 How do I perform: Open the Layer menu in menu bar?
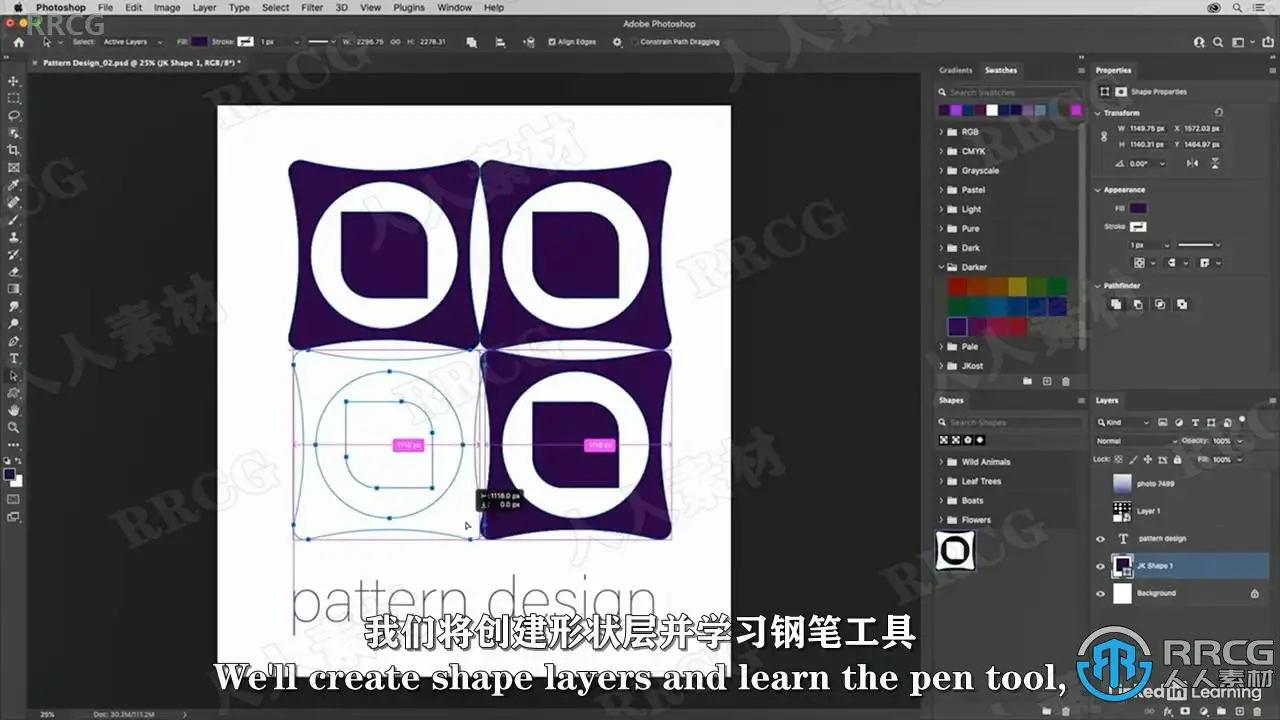click(204, 7)
